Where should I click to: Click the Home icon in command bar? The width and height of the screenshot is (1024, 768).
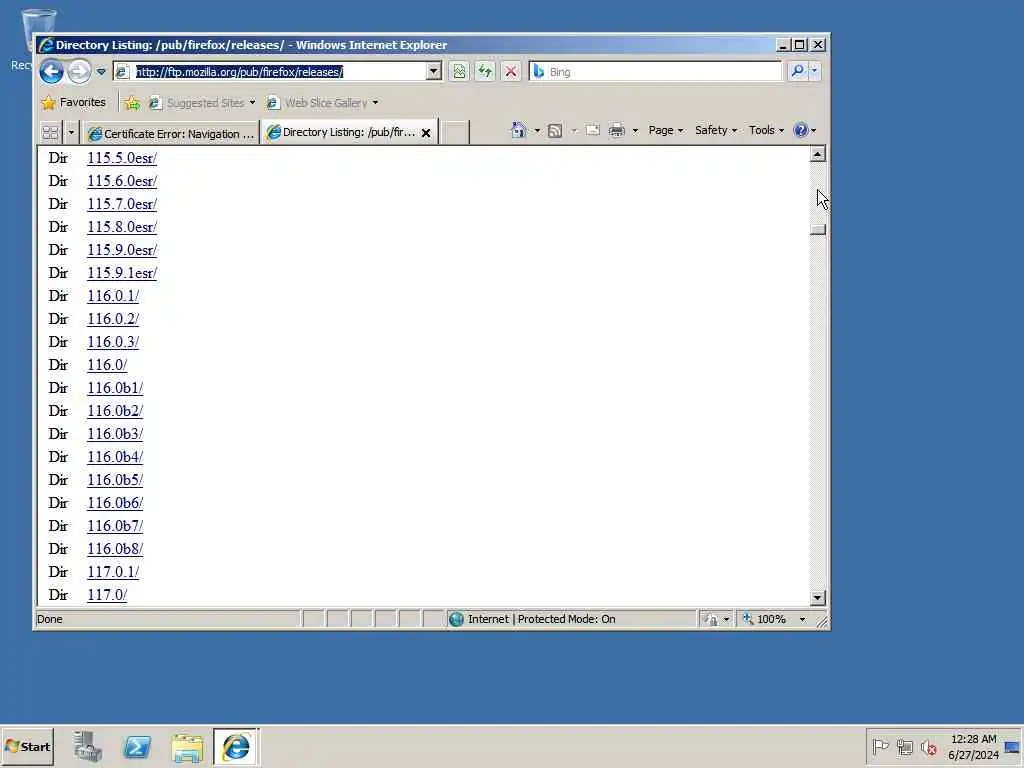519,130
